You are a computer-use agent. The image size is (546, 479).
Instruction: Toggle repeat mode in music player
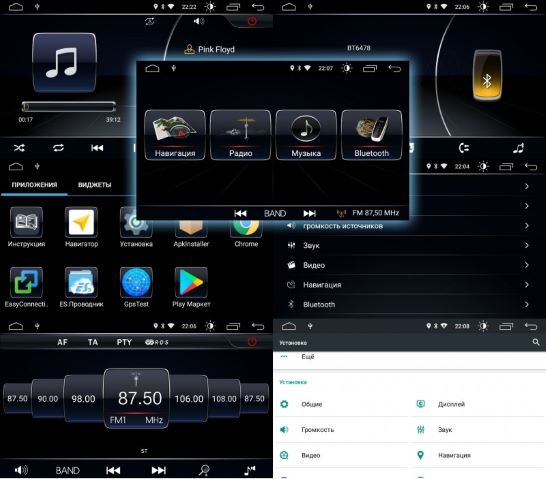pos(58,148)
